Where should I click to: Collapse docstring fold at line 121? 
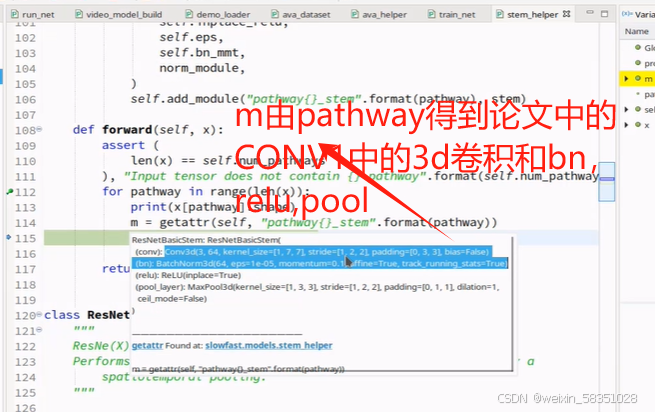(x=39, y=330)
